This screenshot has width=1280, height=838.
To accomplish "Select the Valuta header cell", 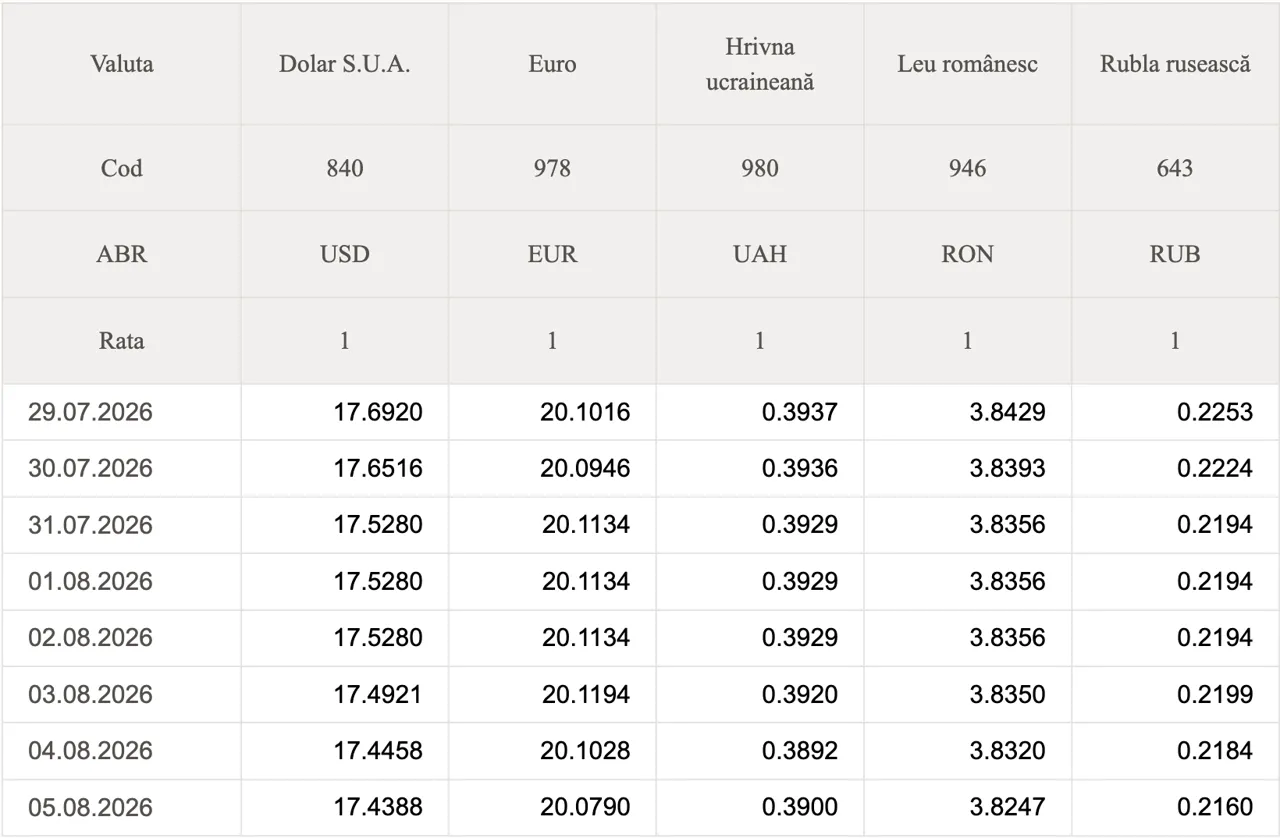I will click(121, 64).
